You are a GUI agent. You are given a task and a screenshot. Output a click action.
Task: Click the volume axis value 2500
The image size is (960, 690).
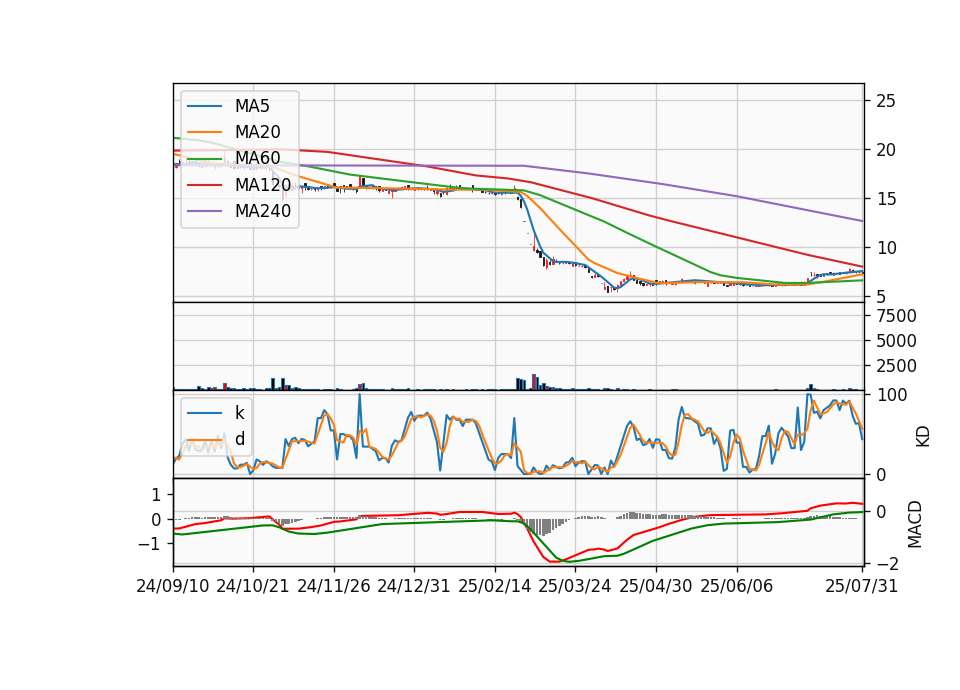click(896, 366)
